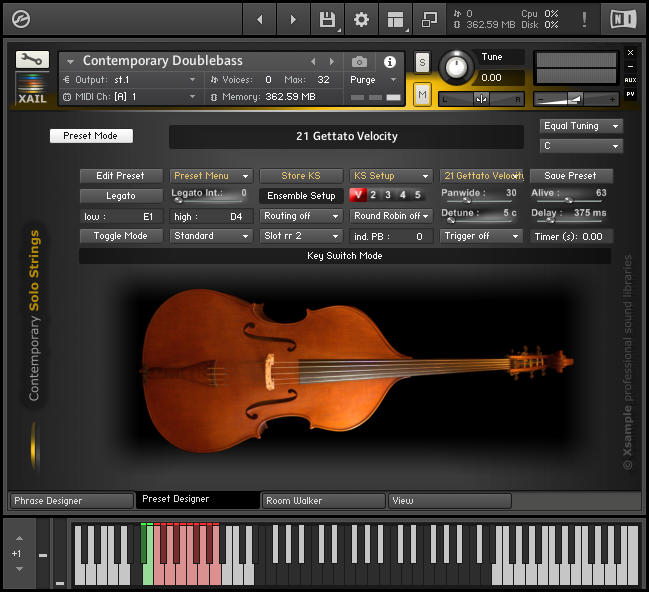The height and width of the screenshot is (592, 649).
Task: Open the Equal Tuning dropdown
Action: point(581,126)
